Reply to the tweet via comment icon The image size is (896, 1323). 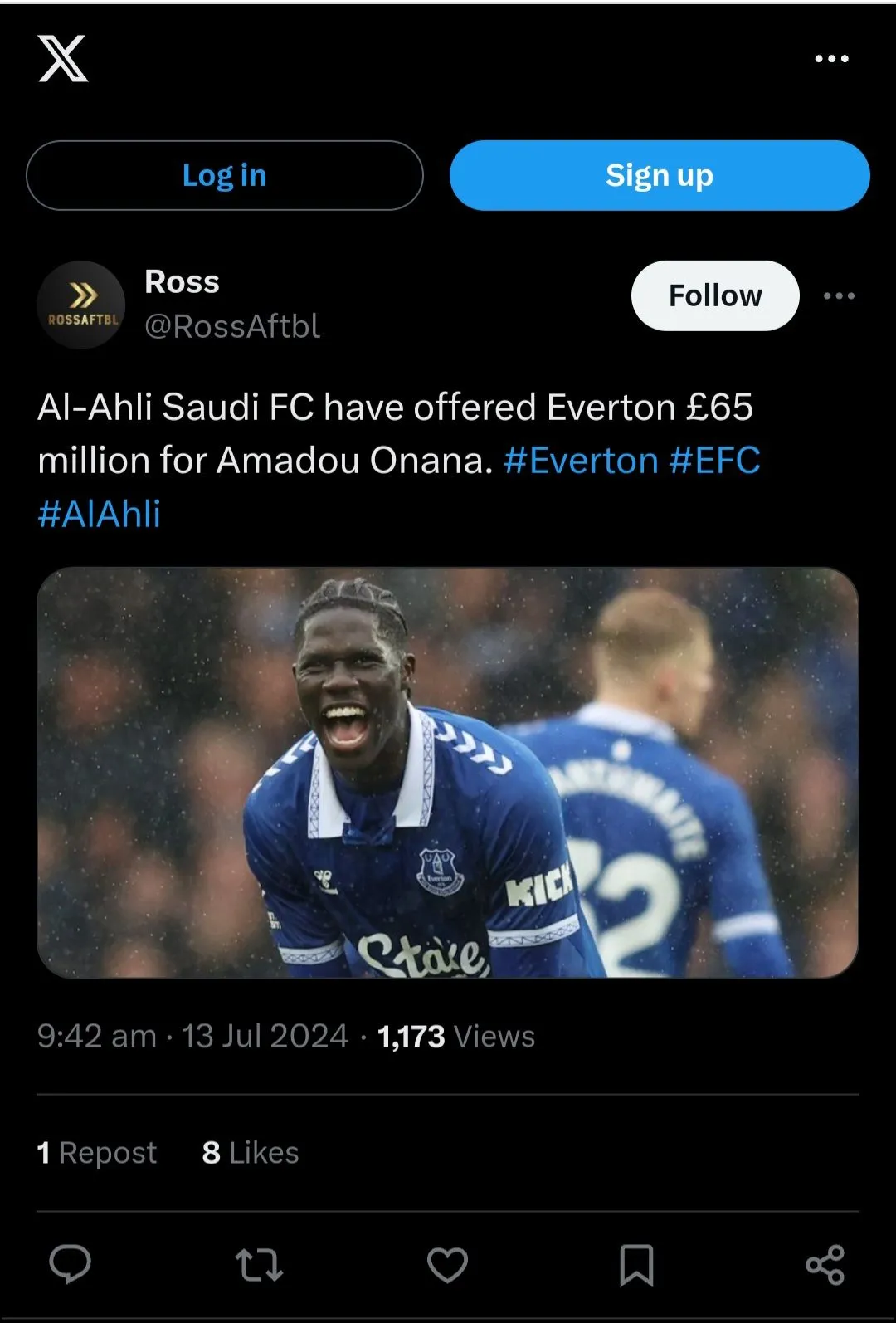pyautogui.click(x=71, y=1265)
